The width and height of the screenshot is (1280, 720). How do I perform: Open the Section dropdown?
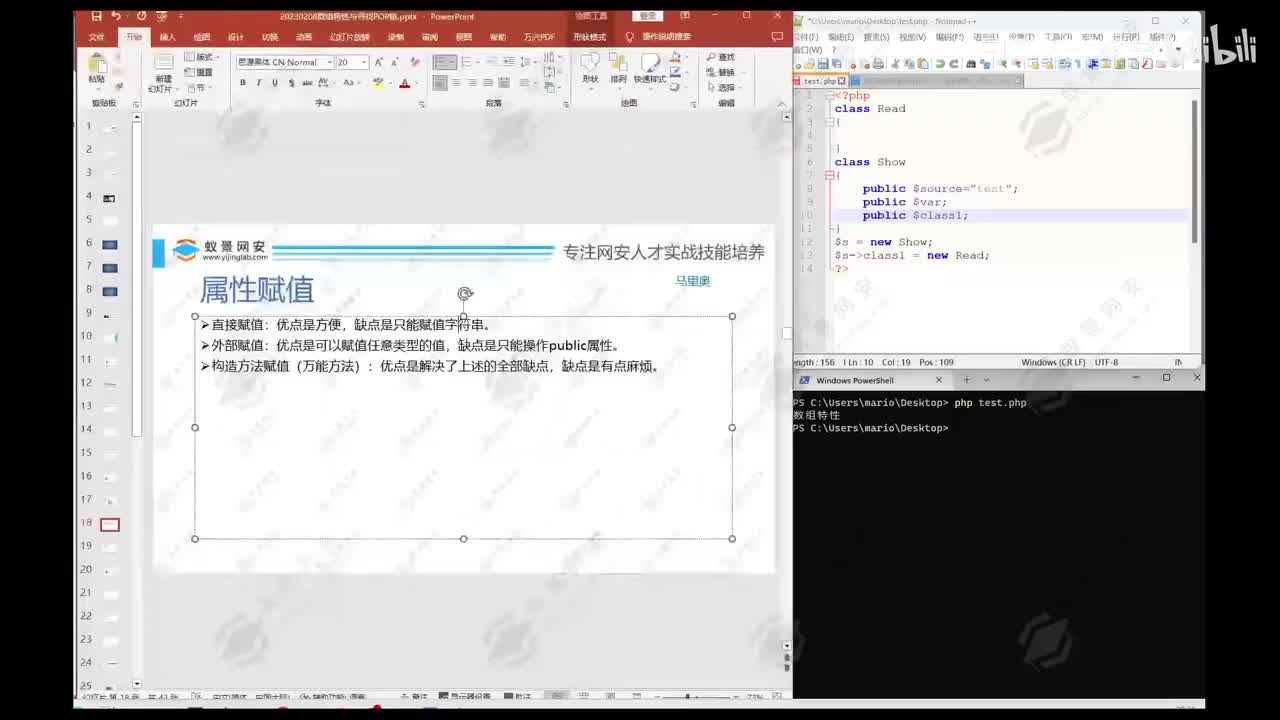click(198, 87)
